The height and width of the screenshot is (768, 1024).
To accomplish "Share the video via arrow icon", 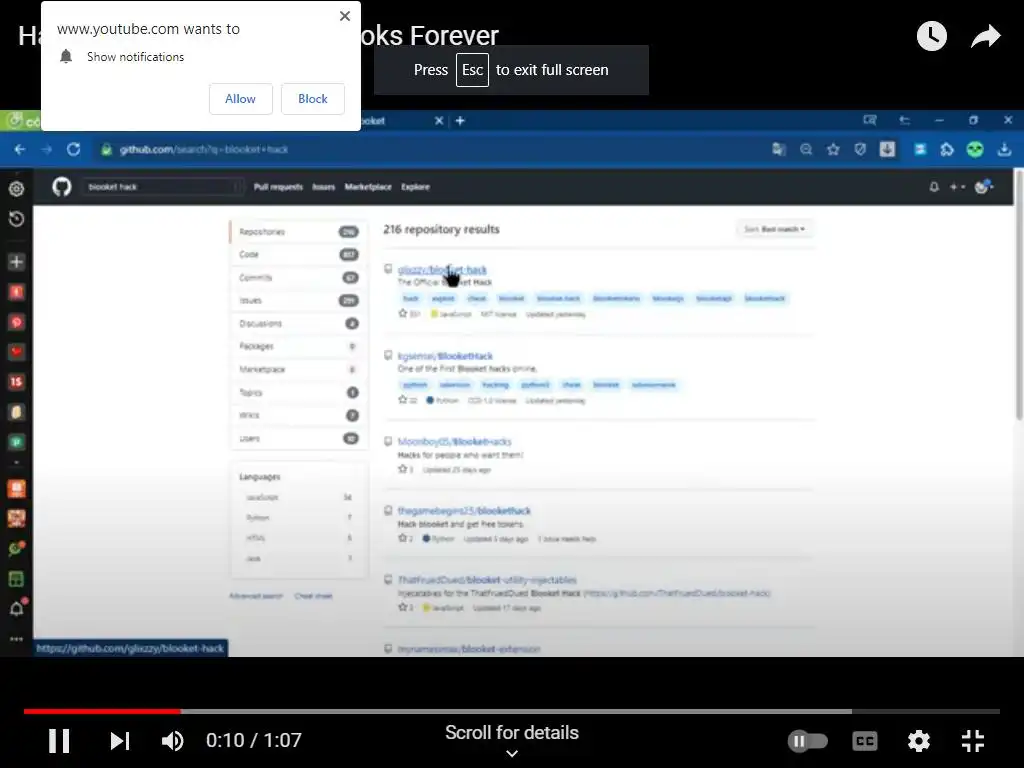I will click(985, 36).
